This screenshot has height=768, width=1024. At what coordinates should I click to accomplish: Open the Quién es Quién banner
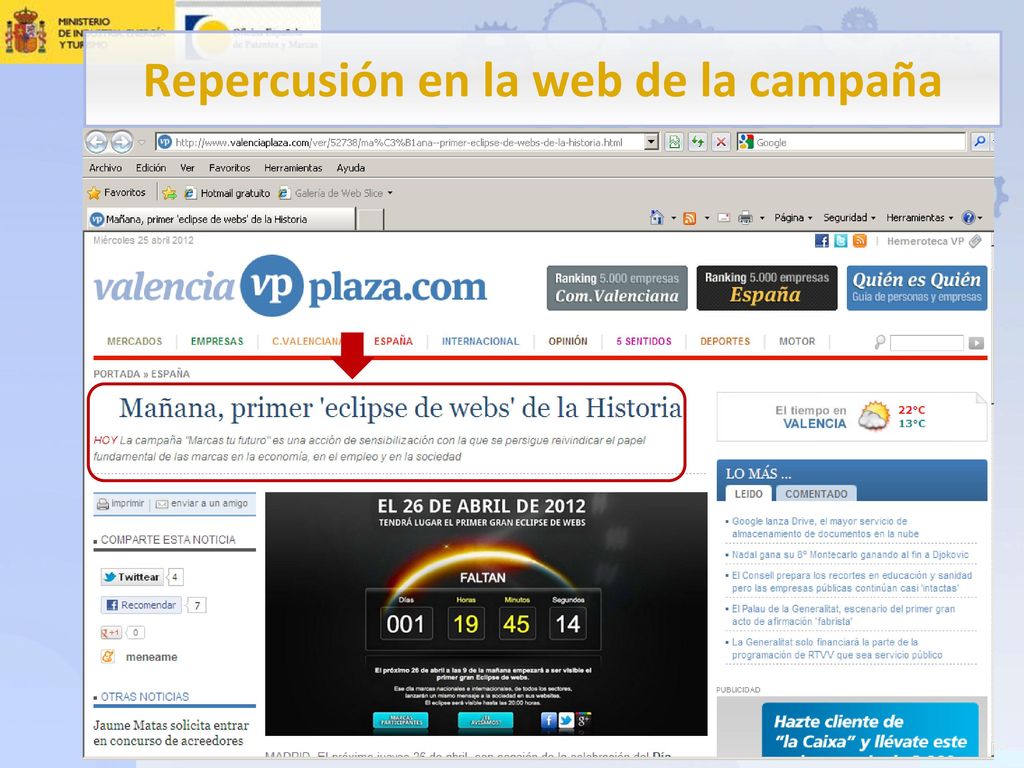917,287
